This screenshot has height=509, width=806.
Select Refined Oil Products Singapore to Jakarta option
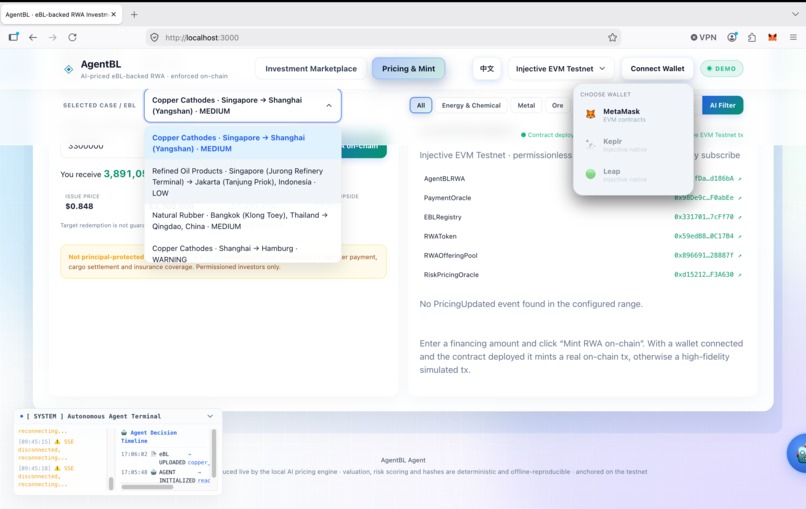[x=243, y=181]
